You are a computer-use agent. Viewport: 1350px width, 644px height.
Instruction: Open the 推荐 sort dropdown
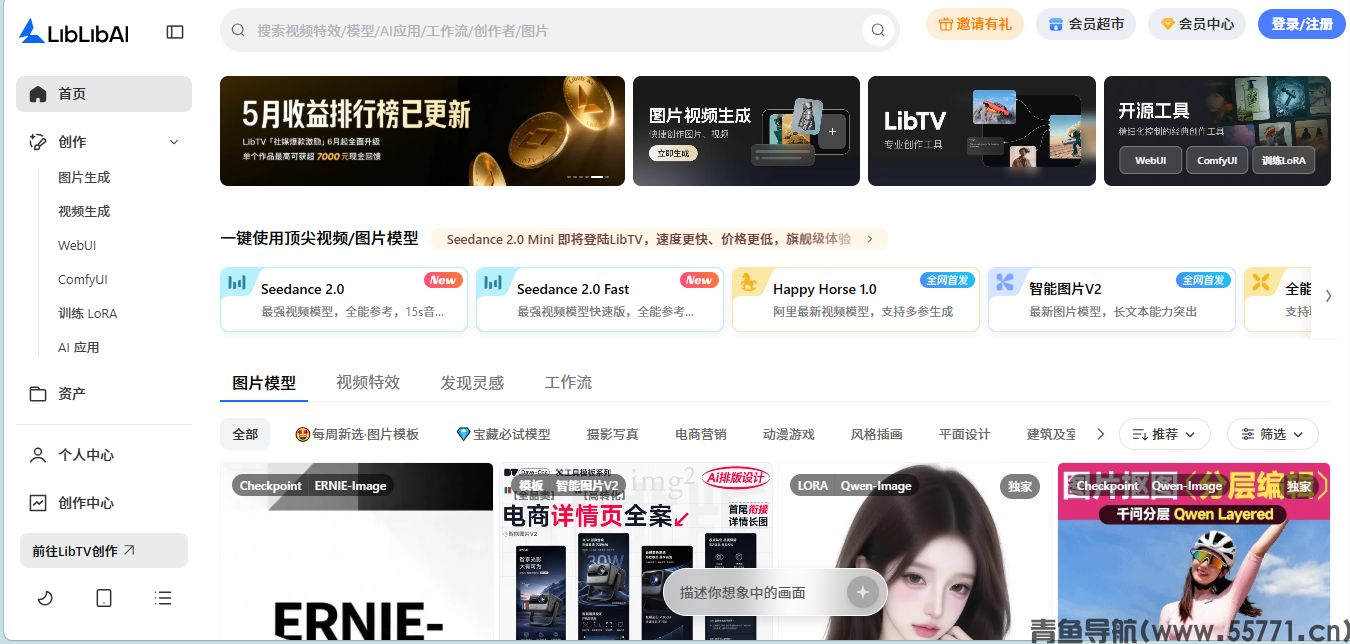pyautogui.click(x=1165, y=434)
